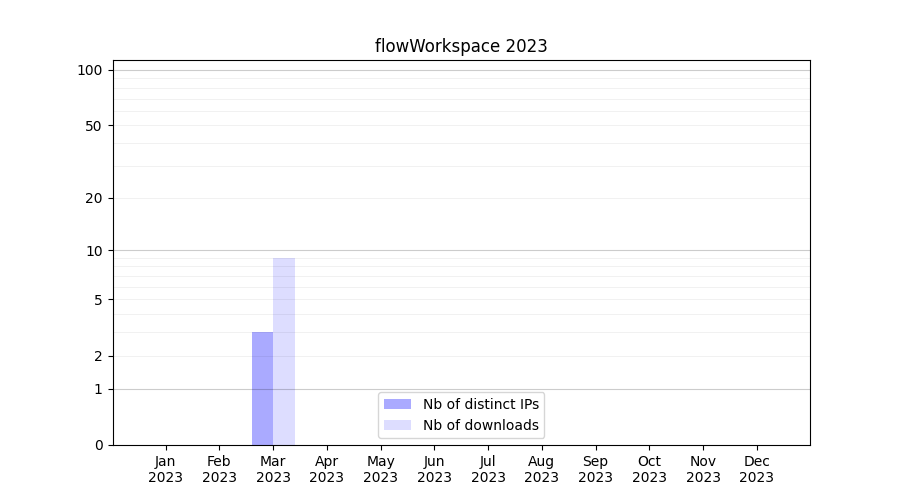This screenshot has width=900, height=500.
Task: Select the 50 y-axis tick label
Action: (x=93, y=126)
